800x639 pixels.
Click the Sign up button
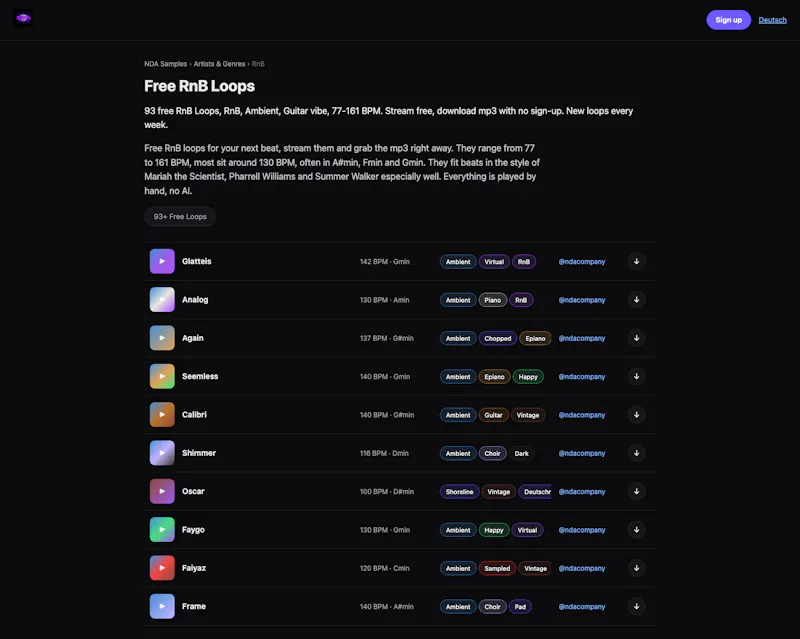pyautogui.click(x=728, y=20)
